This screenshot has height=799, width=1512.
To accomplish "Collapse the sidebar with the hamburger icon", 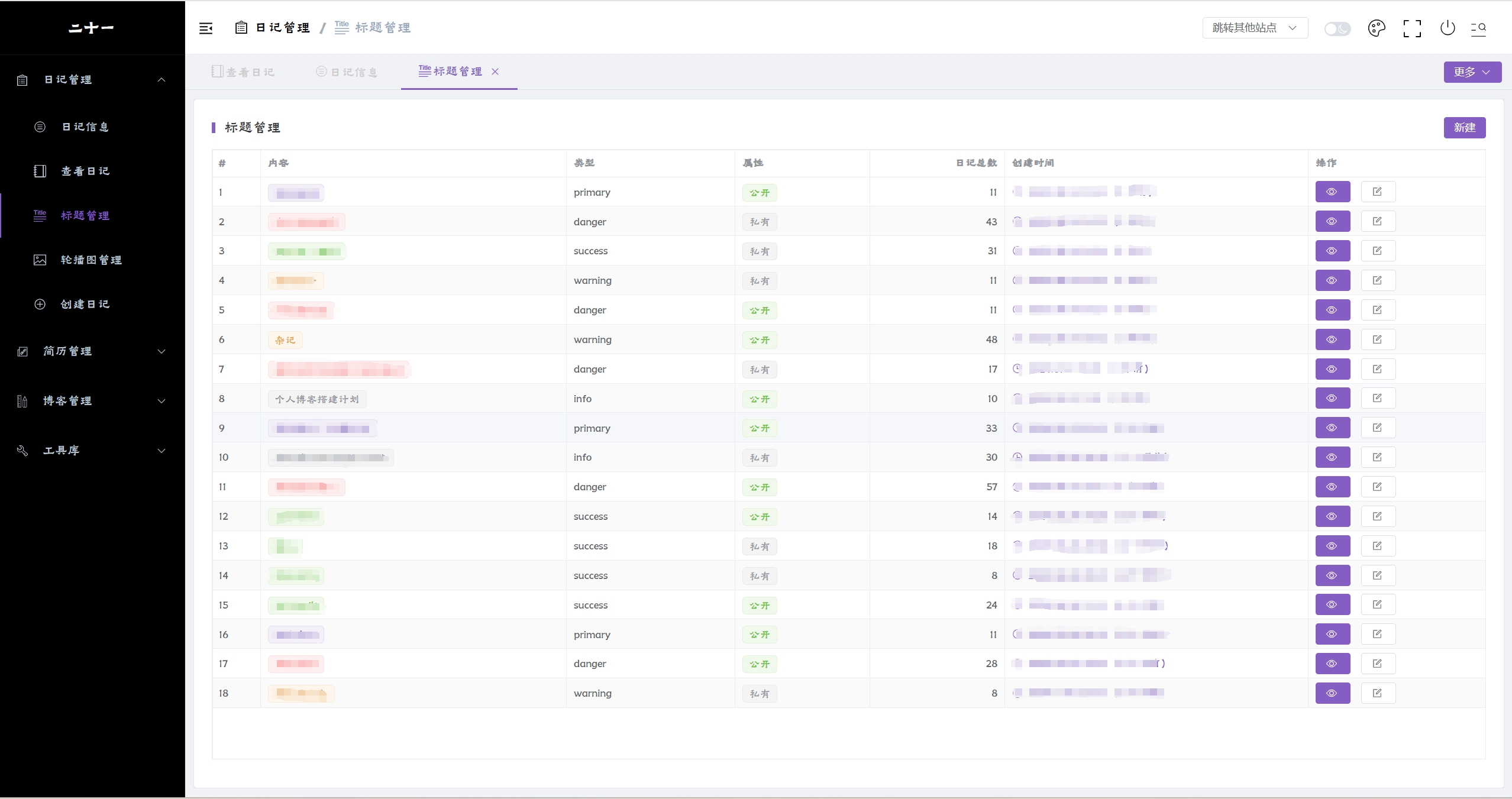I will click(x=206, y=28).
